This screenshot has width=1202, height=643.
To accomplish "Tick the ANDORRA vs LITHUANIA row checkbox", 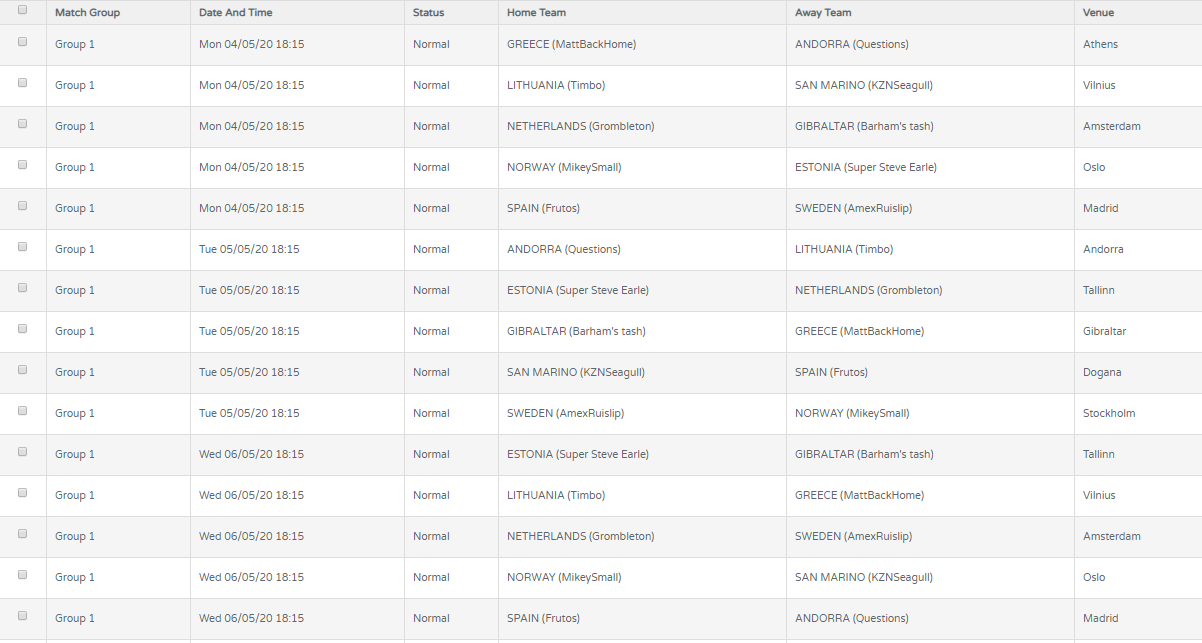I will tap(22, 247).
